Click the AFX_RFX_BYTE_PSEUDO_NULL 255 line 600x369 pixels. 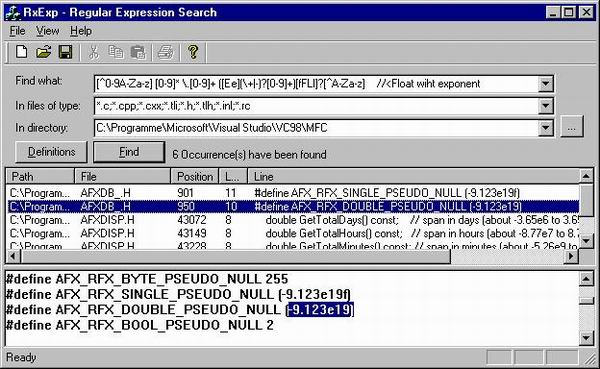[147, 279]
